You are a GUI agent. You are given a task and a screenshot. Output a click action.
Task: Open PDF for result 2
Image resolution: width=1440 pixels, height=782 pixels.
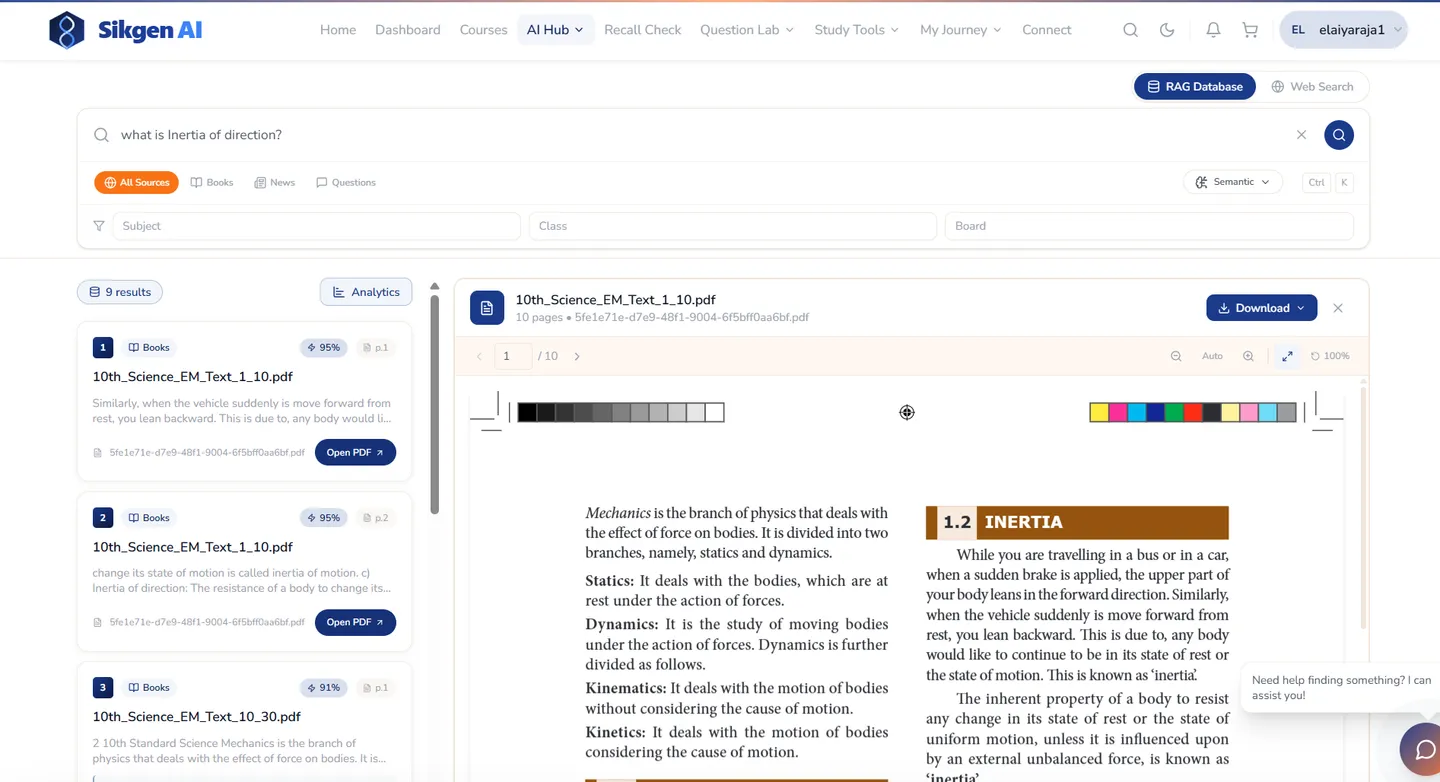click(355, 622)
